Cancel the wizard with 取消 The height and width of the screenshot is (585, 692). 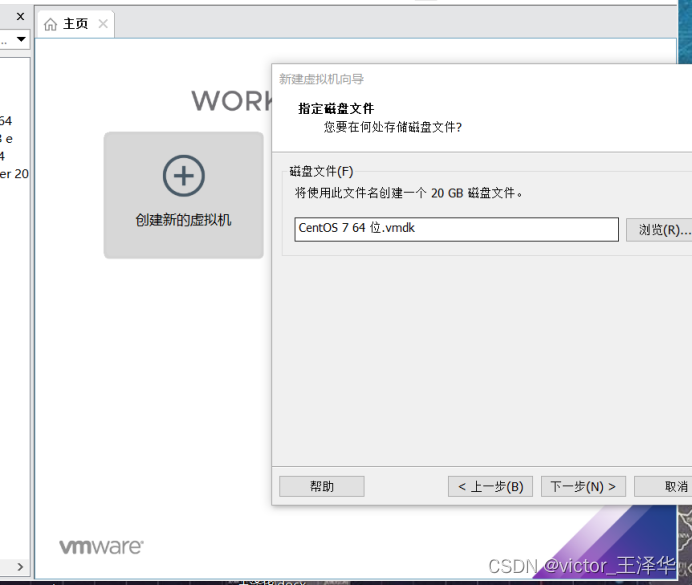(x=664, y=486)
